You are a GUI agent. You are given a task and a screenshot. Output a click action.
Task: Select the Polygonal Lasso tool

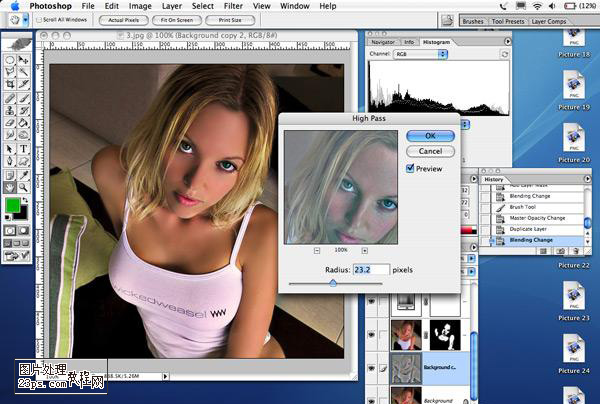[10, 72]
